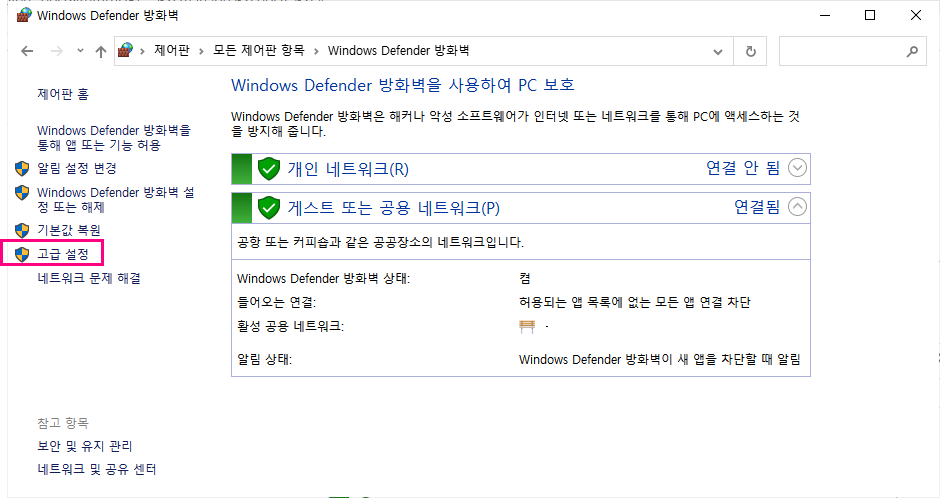Screen dimensions: 940x498
Task: Go up one level with up arrow
Action: tap(101, 52)
